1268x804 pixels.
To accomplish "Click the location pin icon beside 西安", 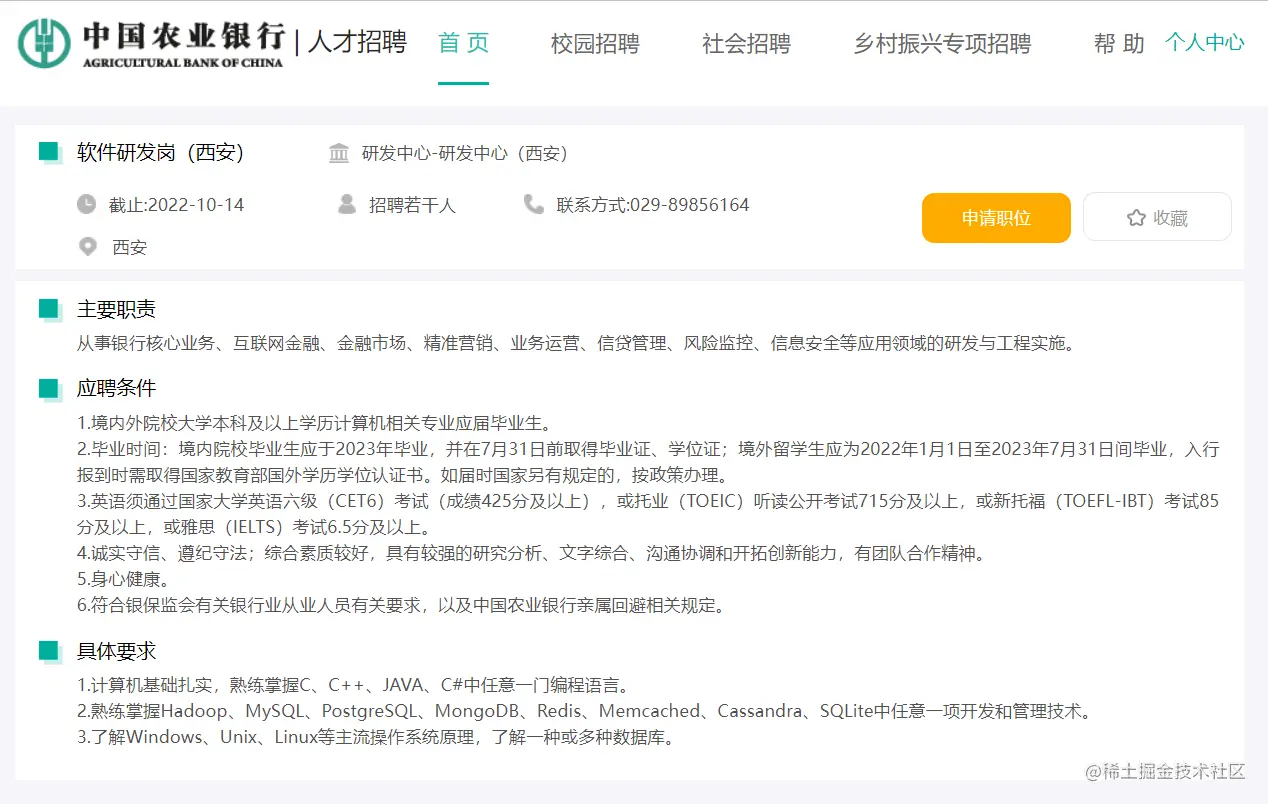I will (88, 246).
